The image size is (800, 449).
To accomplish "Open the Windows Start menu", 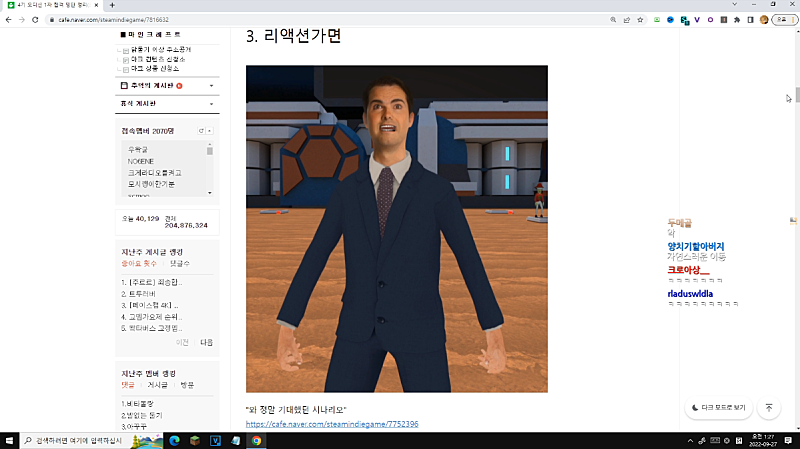I will (9, 440).
